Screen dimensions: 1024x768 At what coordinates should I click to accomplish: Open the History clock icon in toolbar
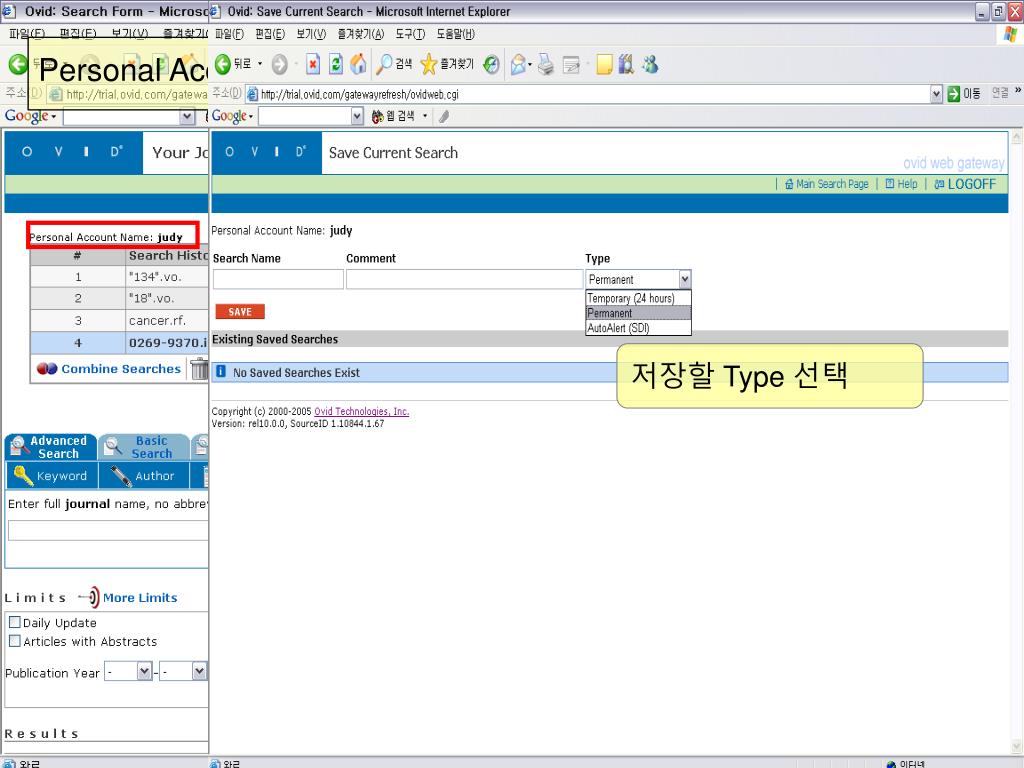click(x=491, y=64)
